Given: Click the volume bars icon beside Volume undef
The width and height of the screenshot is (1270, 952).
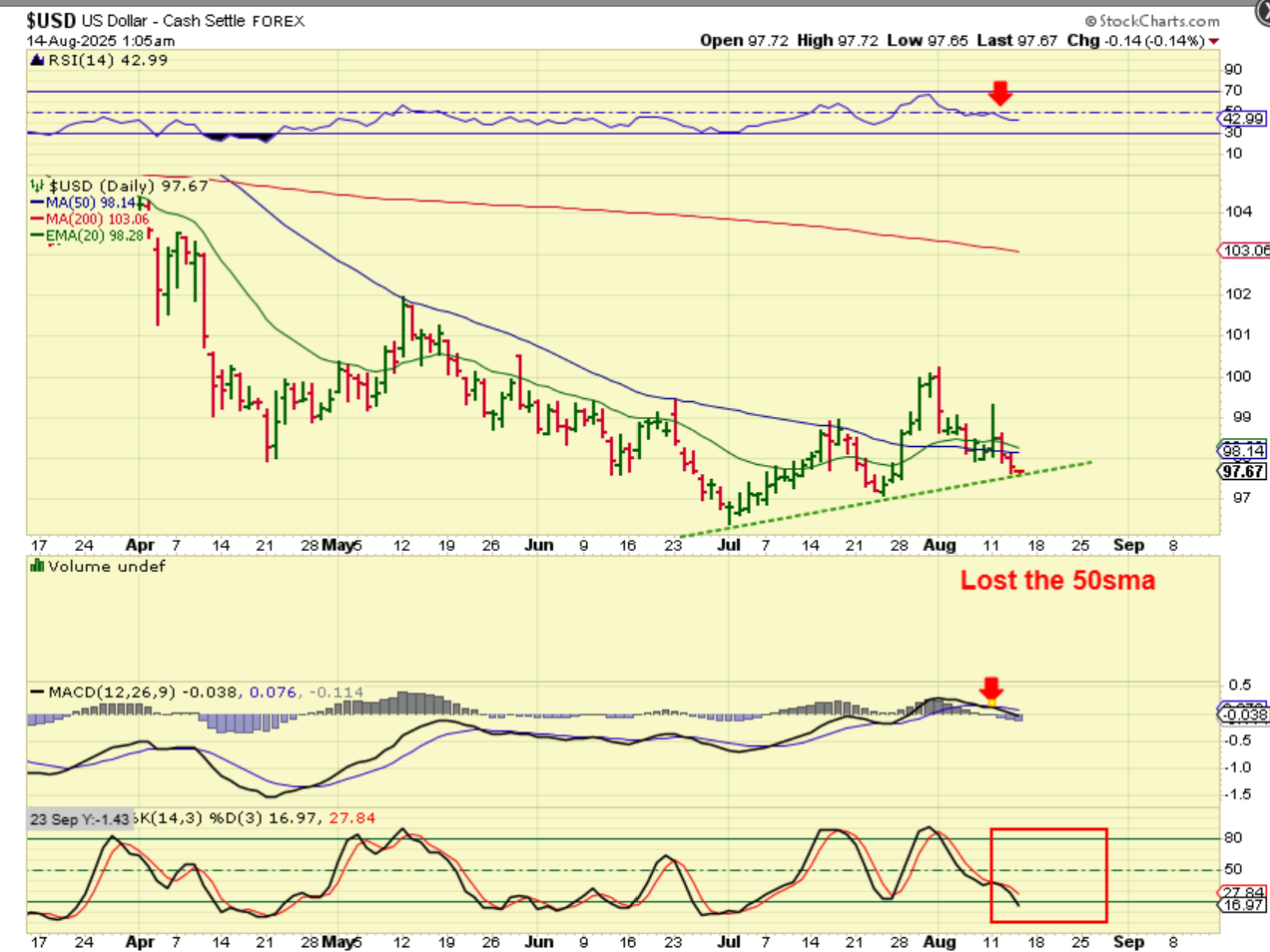Looking at the screenshot, I should pos(38,566).
